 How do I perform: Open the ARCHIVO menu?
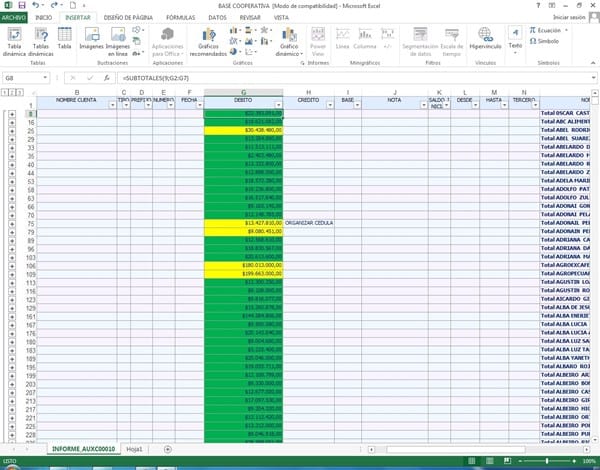click(15, 18)
